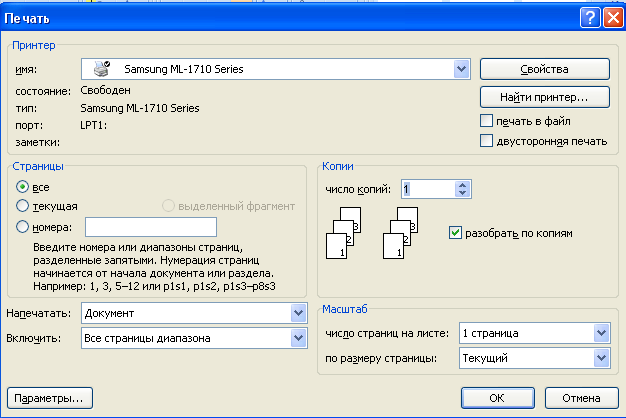Click the Принтер group label
This screenshot has height=418, width=626.
(x=34, y=45)
